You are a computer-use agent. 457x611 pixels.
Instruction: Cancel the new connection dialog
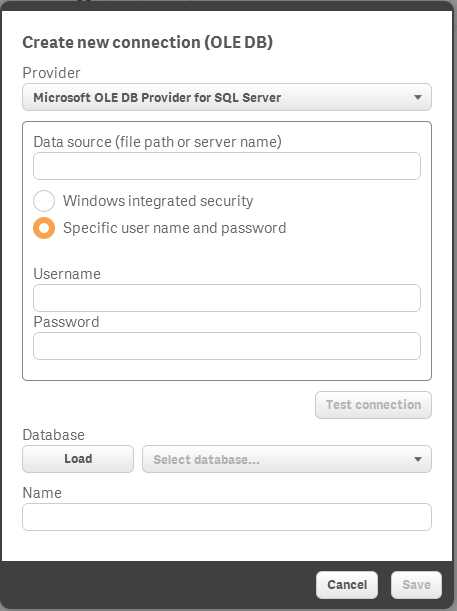pyautogui.click(x=347, y=585)
